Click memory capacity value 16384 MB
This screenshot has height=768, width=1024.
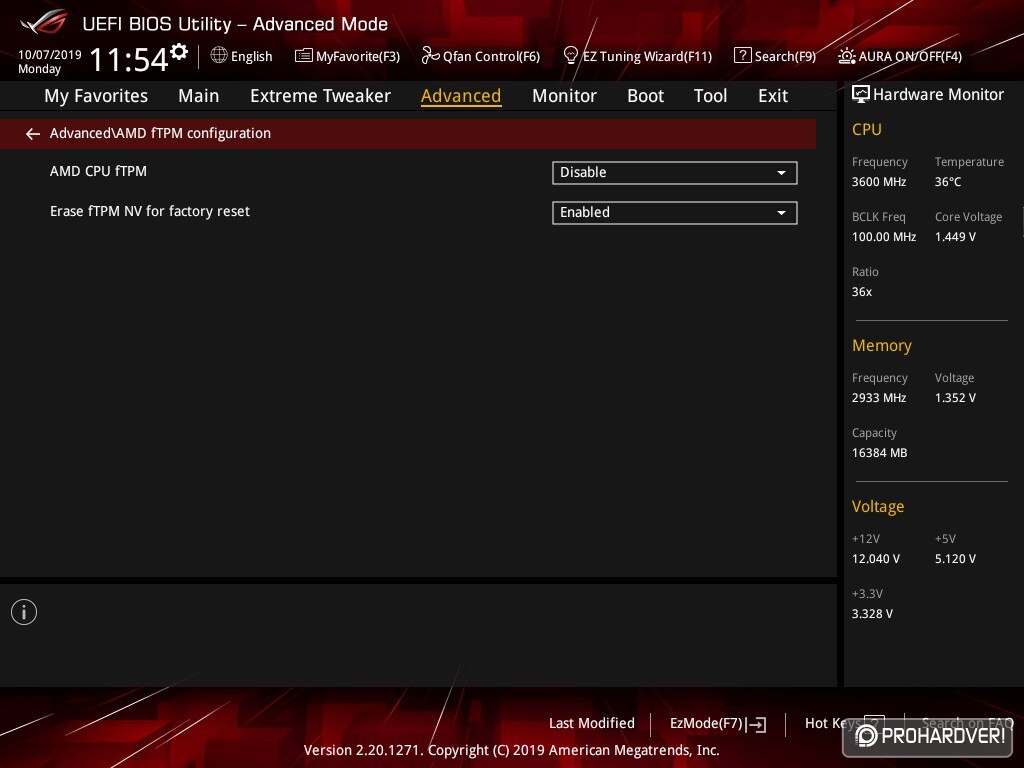pyautogui.click(x=879, y=453)
